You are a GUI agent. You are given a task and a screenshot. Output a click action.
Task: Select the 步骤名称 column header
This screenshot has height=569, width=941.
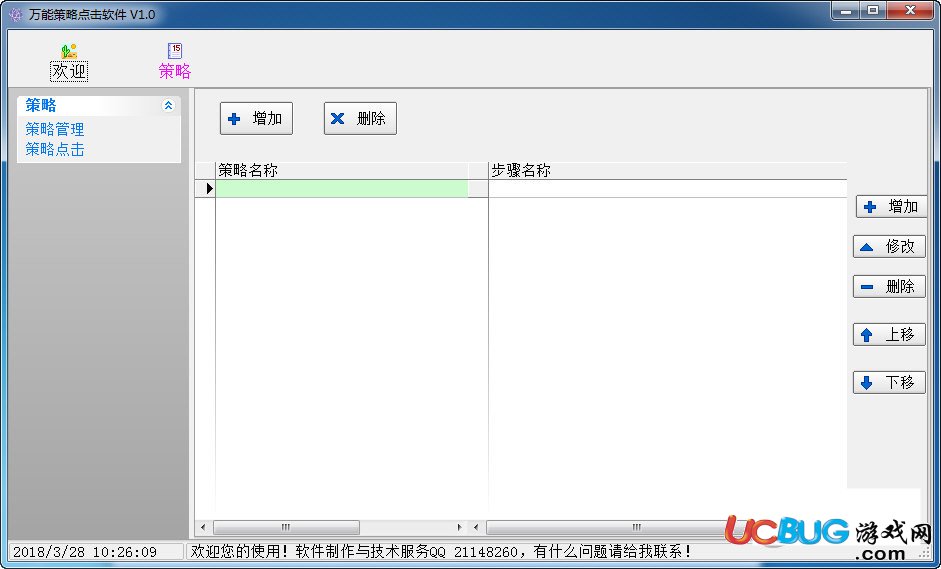coord(667,170)
